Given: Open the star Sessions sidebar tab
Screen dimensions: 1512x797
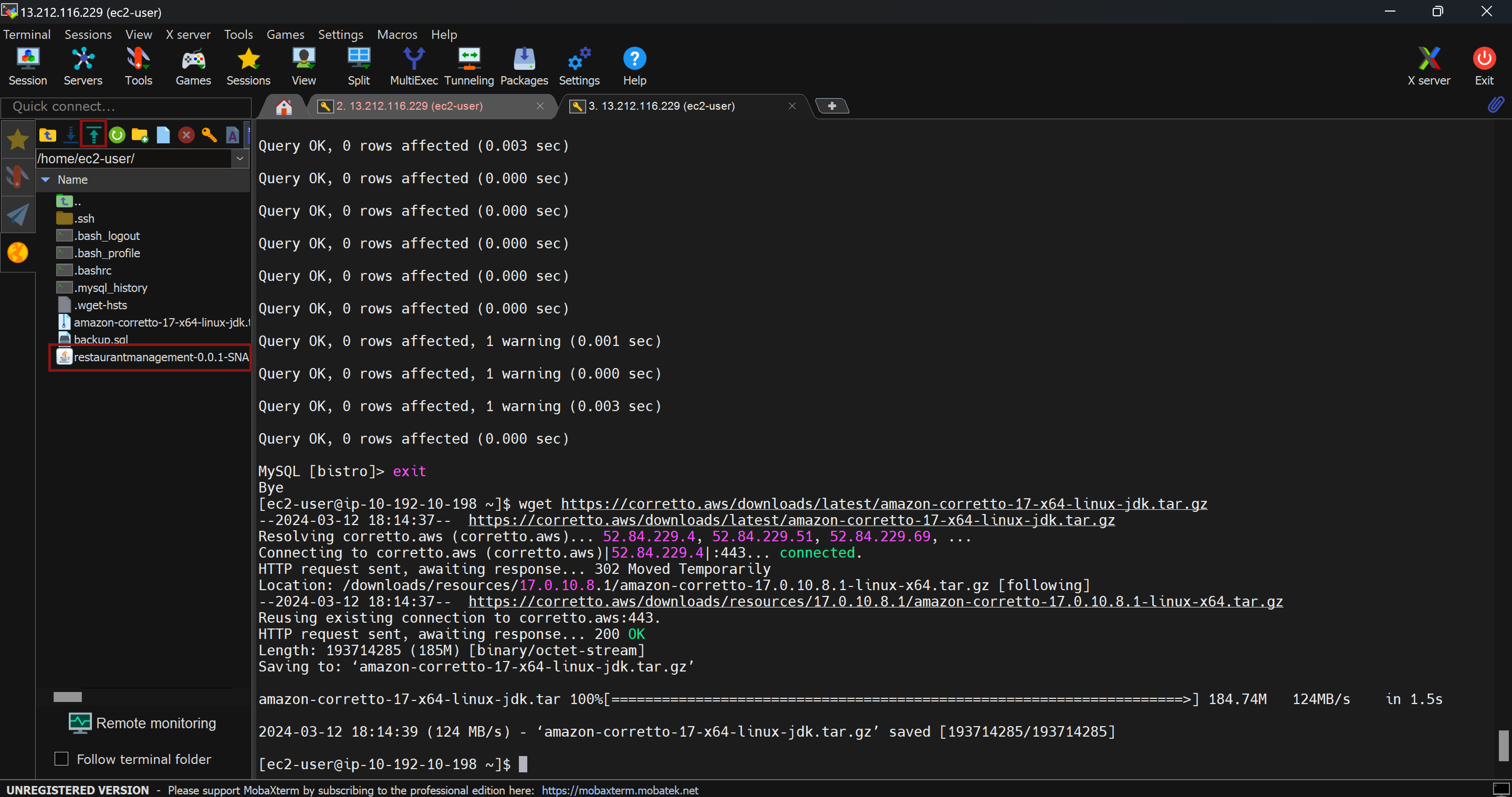Looking at the screenshot, I should point(18,139).
